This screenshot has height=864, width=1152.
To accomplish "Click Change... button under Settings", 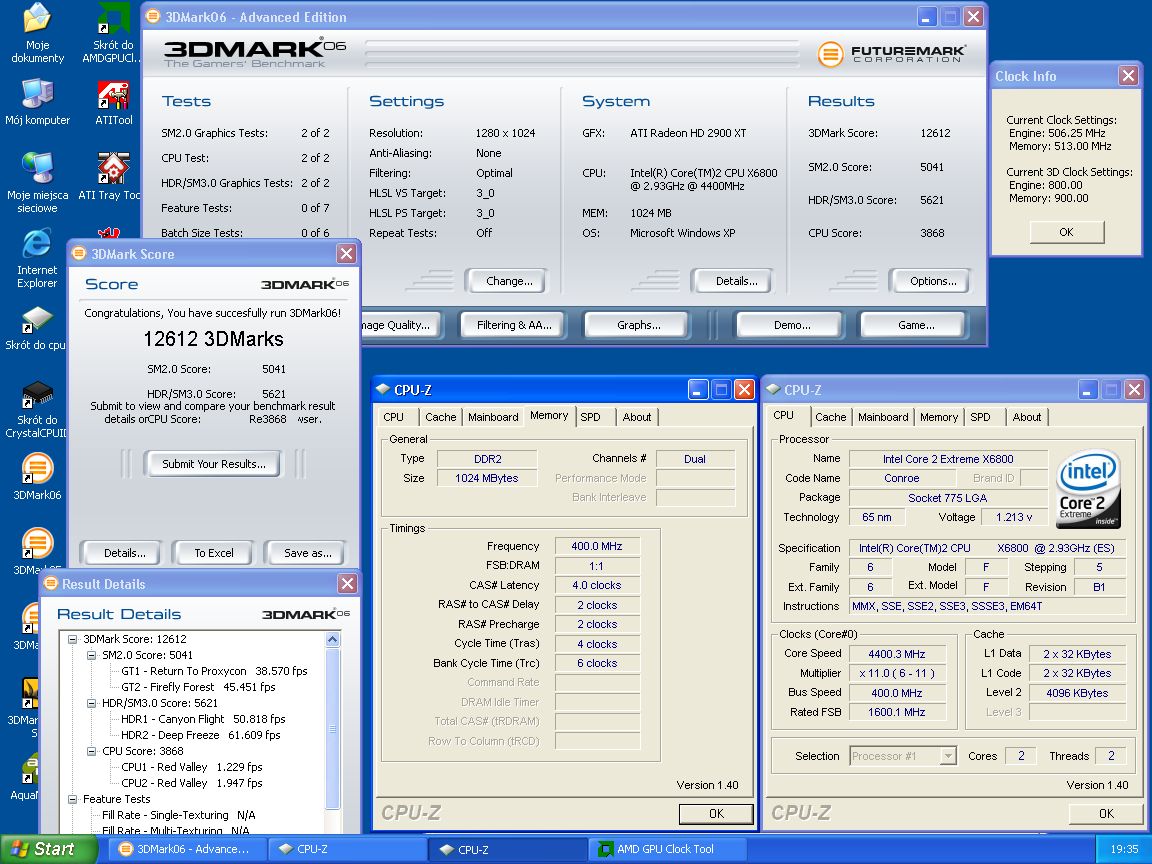I will pos(506,281).
